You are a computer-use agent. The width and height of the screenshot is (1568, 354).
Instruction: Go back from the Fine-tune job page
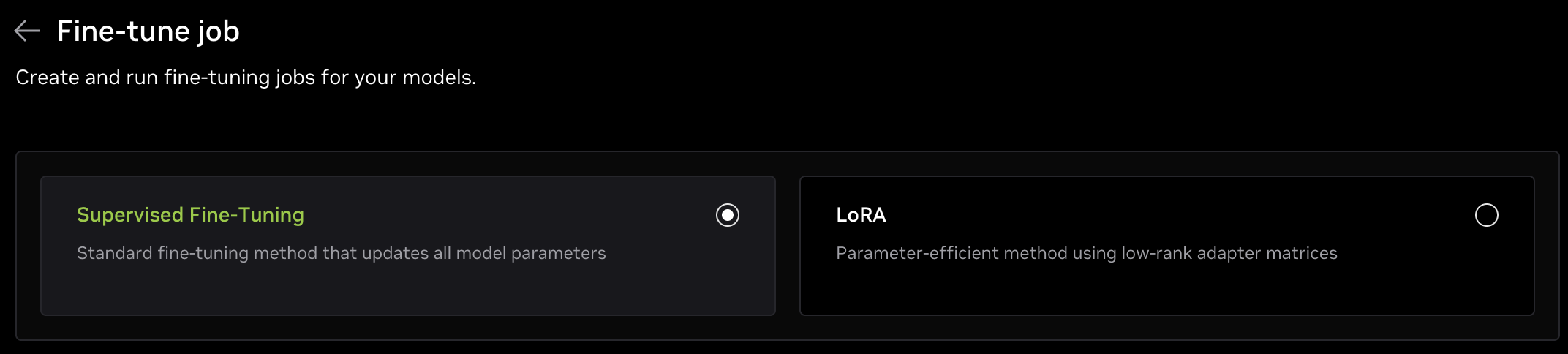pyautogui.click(x=27, y=31)
